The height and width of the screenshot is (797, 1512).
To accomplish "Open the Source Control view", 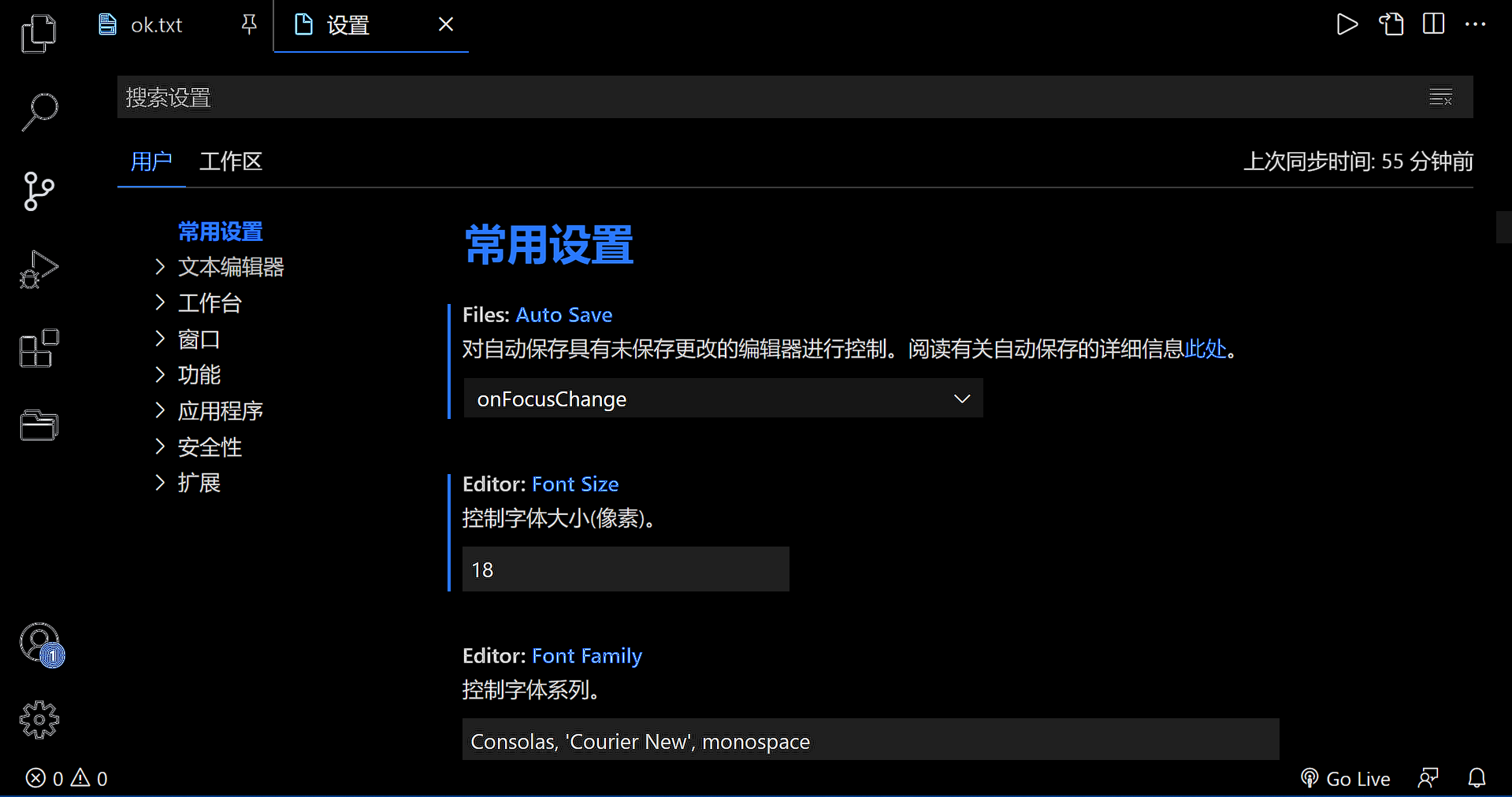I will point(39,191).
